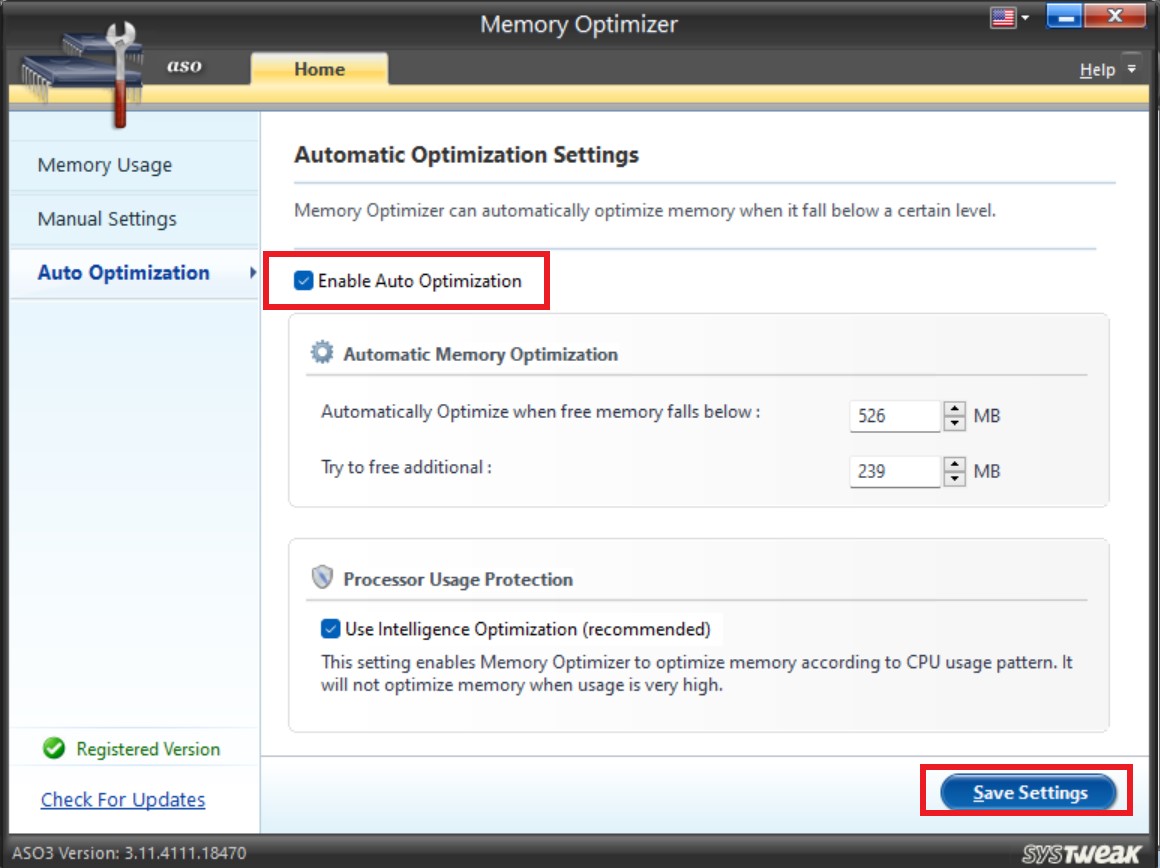This screenshot has height=868, width=1160.
Task: Follow the Check For Updates link
Action: pyautogui.click(x=122, y=800)
